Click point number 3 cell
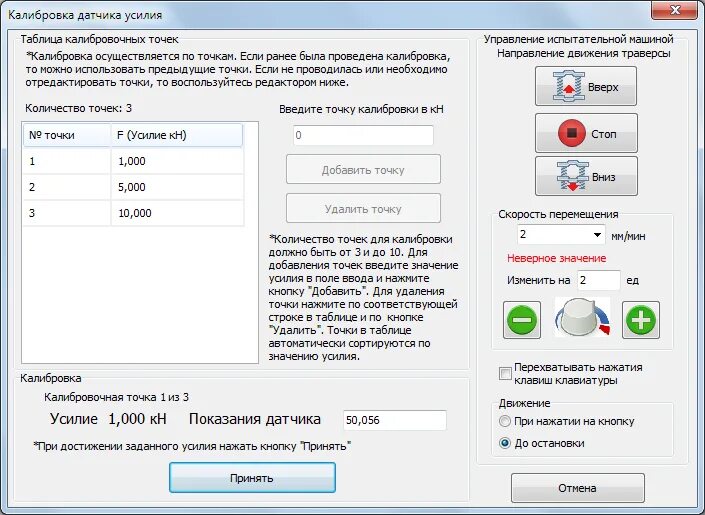This screenshot has height=515, width=705. [x=67, y=213]
